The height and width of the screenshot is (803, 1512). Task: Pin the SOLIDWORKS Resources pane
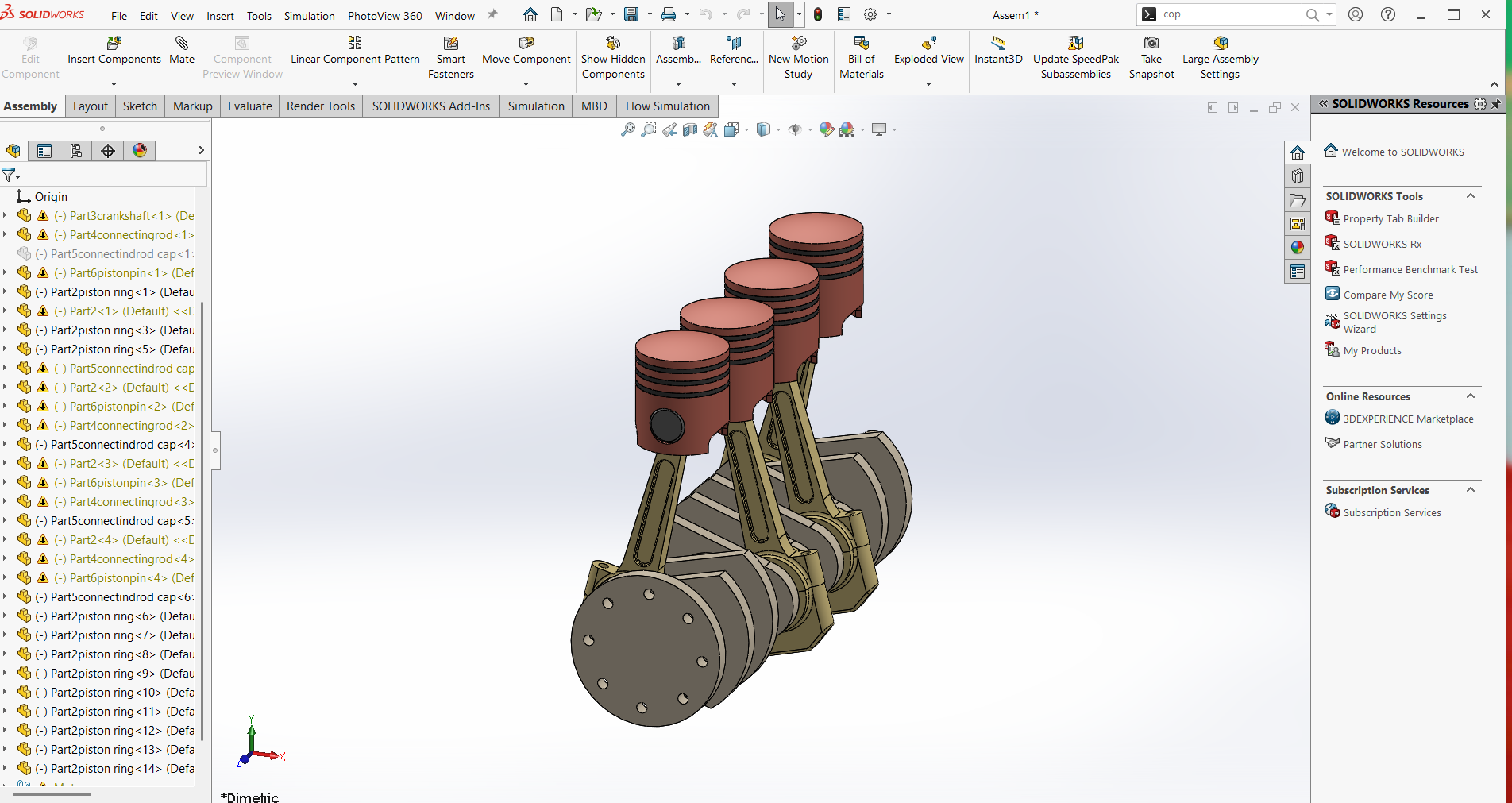(x=1496, y=104)
